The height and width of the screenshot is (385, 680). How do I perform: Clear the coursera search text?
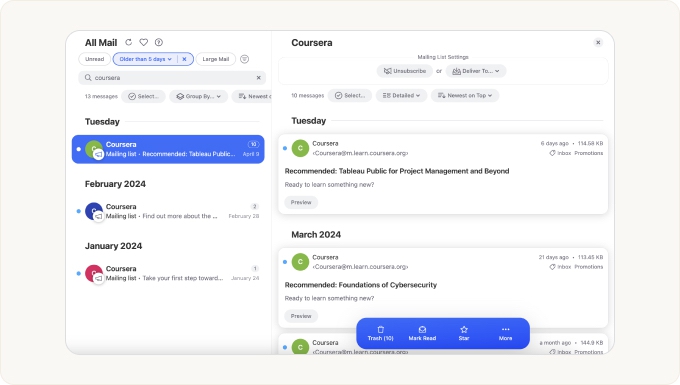[258, 78]
